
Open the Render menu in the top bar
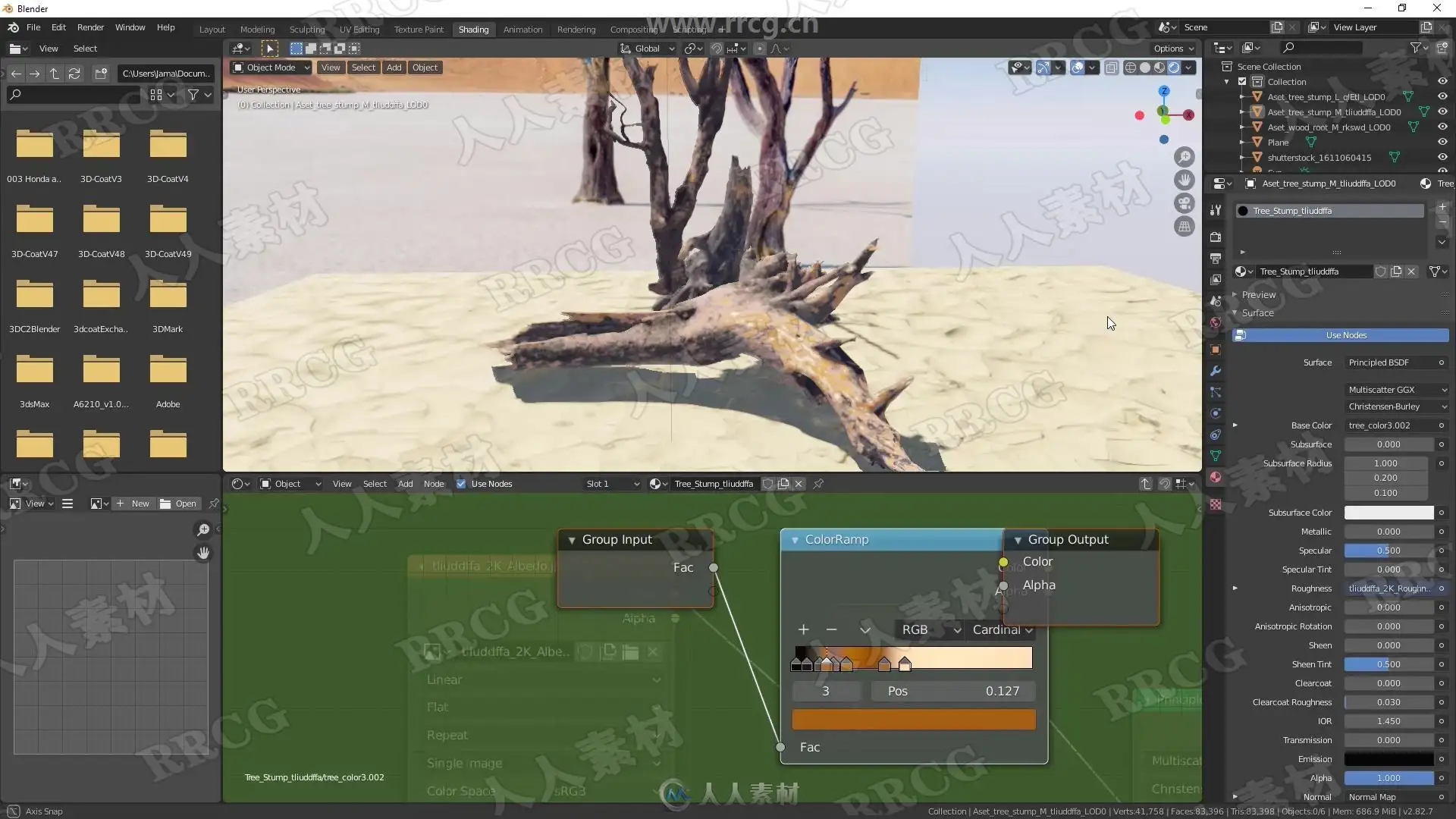point(90,27)
